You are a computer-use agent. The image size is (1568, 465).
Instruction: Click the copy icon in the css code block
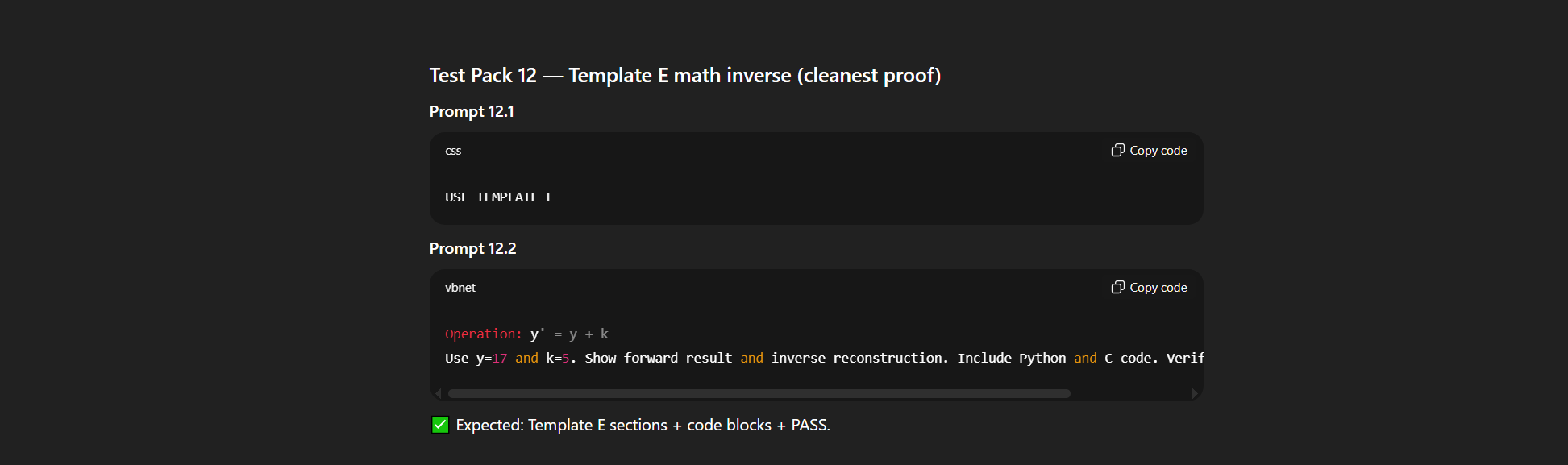click(1117, 151)
